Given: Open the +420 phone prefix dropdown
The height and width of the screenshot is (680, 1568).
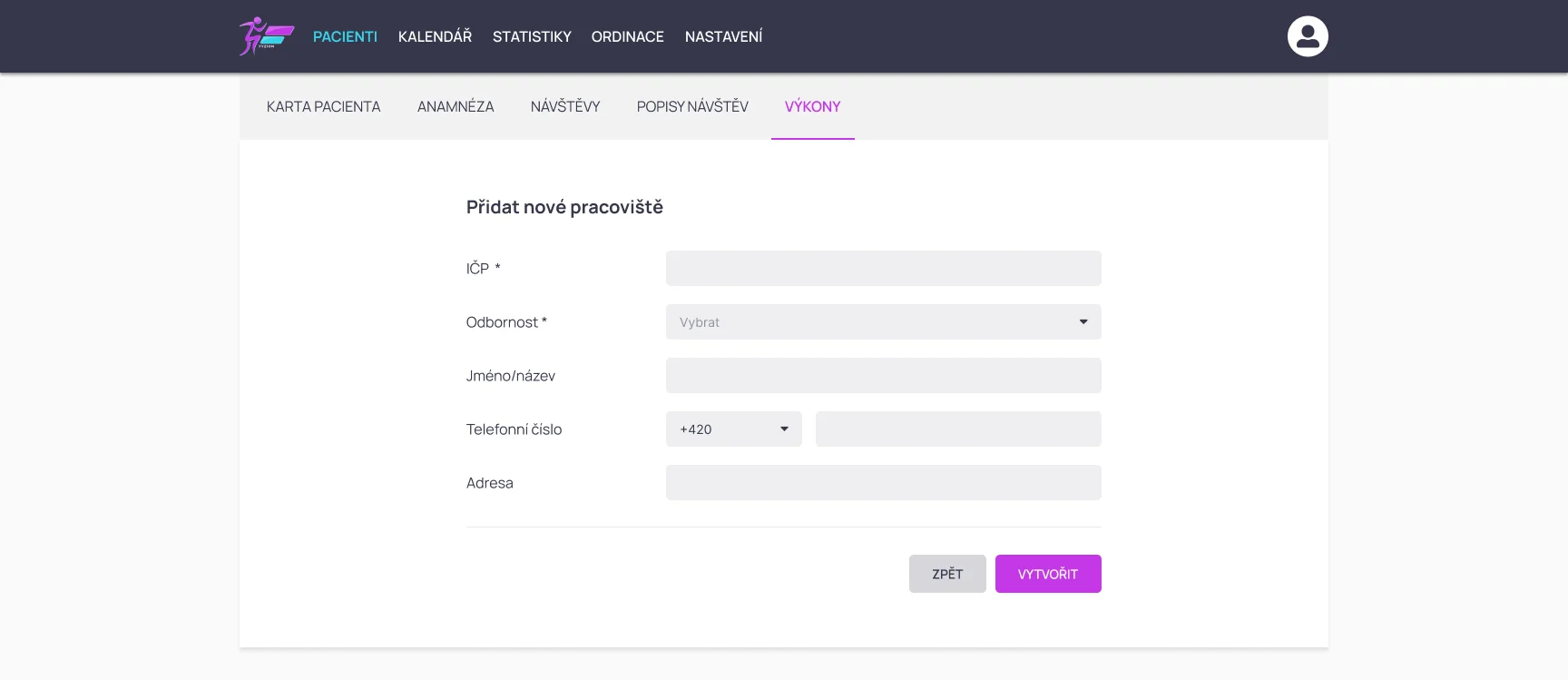Looking at the screenshot, I should pos(733,429).
